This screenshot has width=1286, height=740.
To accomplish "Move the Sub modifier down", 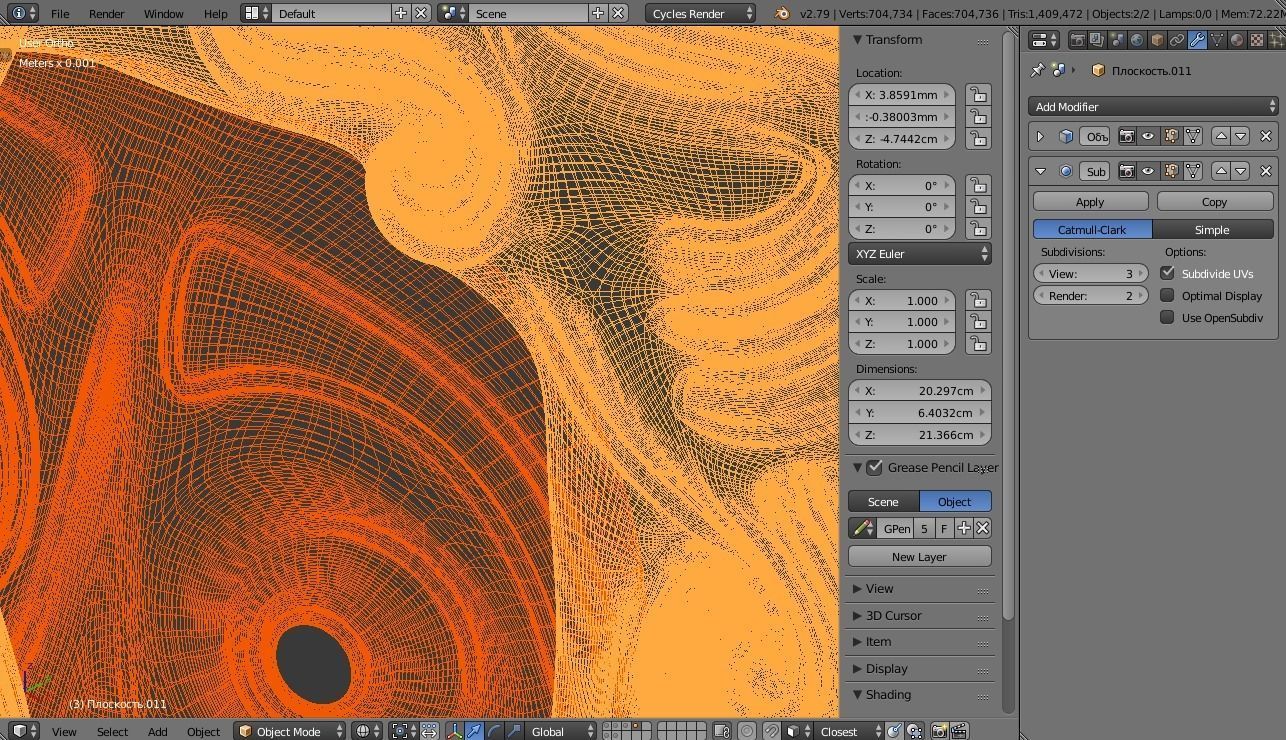I will (1241, 171).
